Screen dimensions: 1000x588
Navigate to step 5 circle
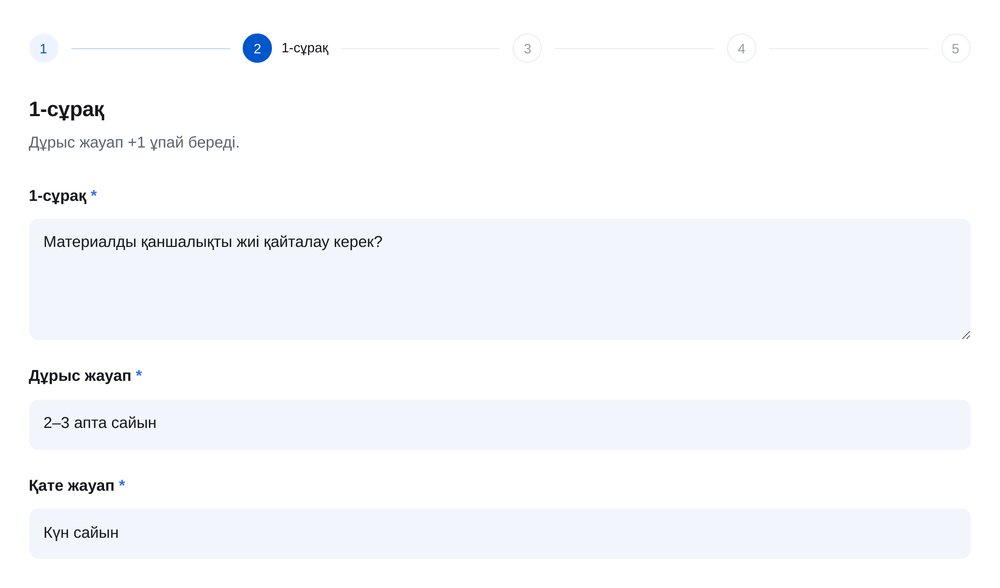pyautogui.click(x=955, y=48)
